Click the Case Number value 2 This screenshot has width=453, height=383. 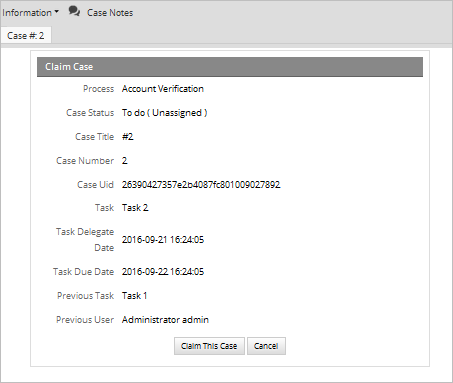[125, 161]
